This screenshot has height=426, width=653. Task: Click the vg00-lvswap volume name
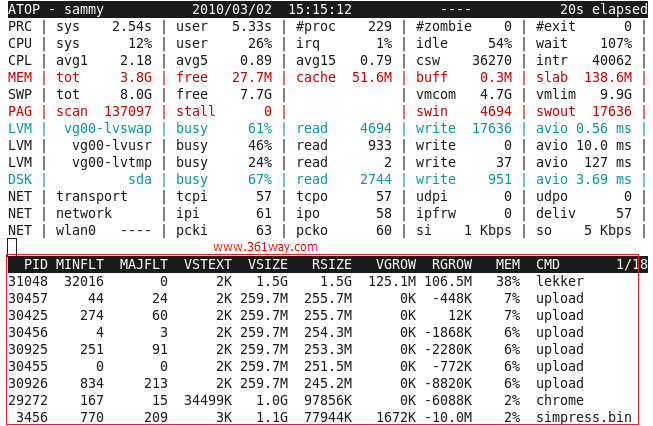(x=108, y=129)
